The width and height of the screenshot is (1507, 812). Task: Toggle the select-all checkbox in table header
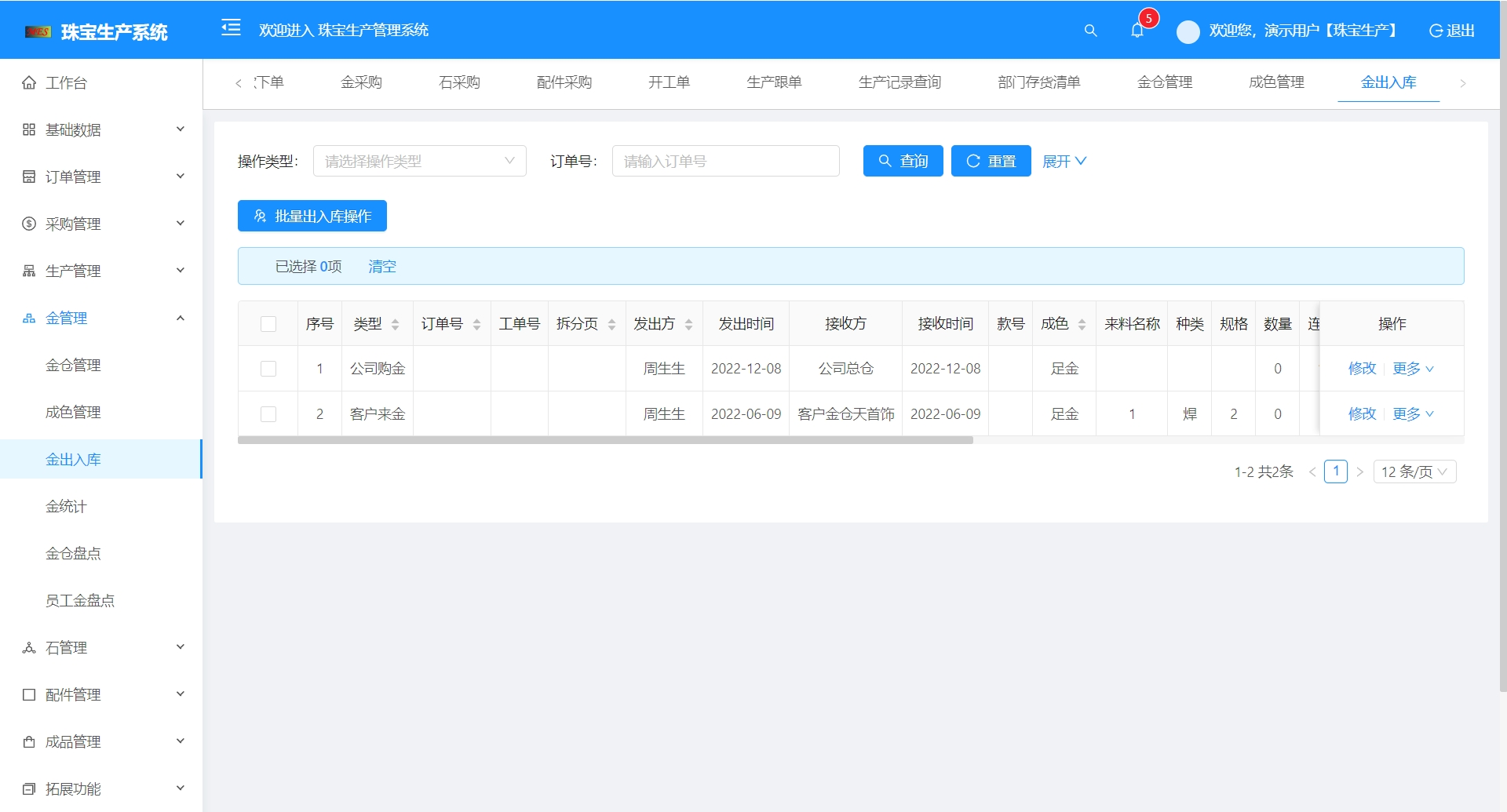[x=268, y=323]
